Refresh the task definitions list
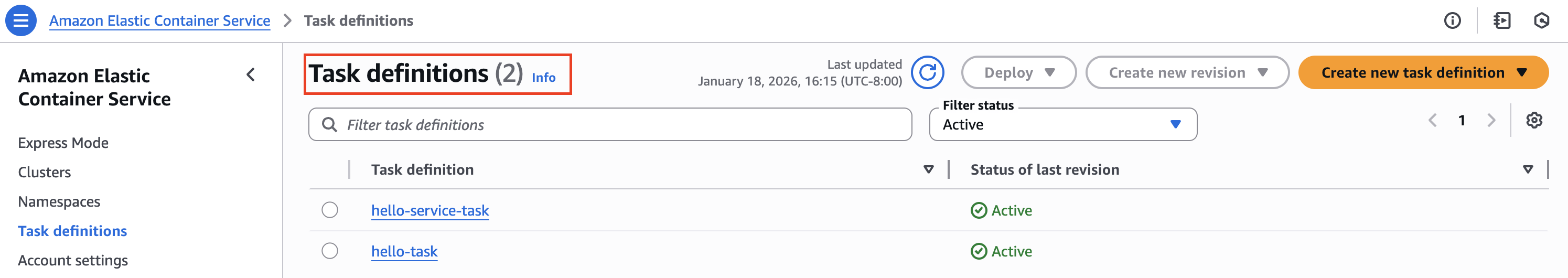The image size is (1568, 278). [927, 73]
